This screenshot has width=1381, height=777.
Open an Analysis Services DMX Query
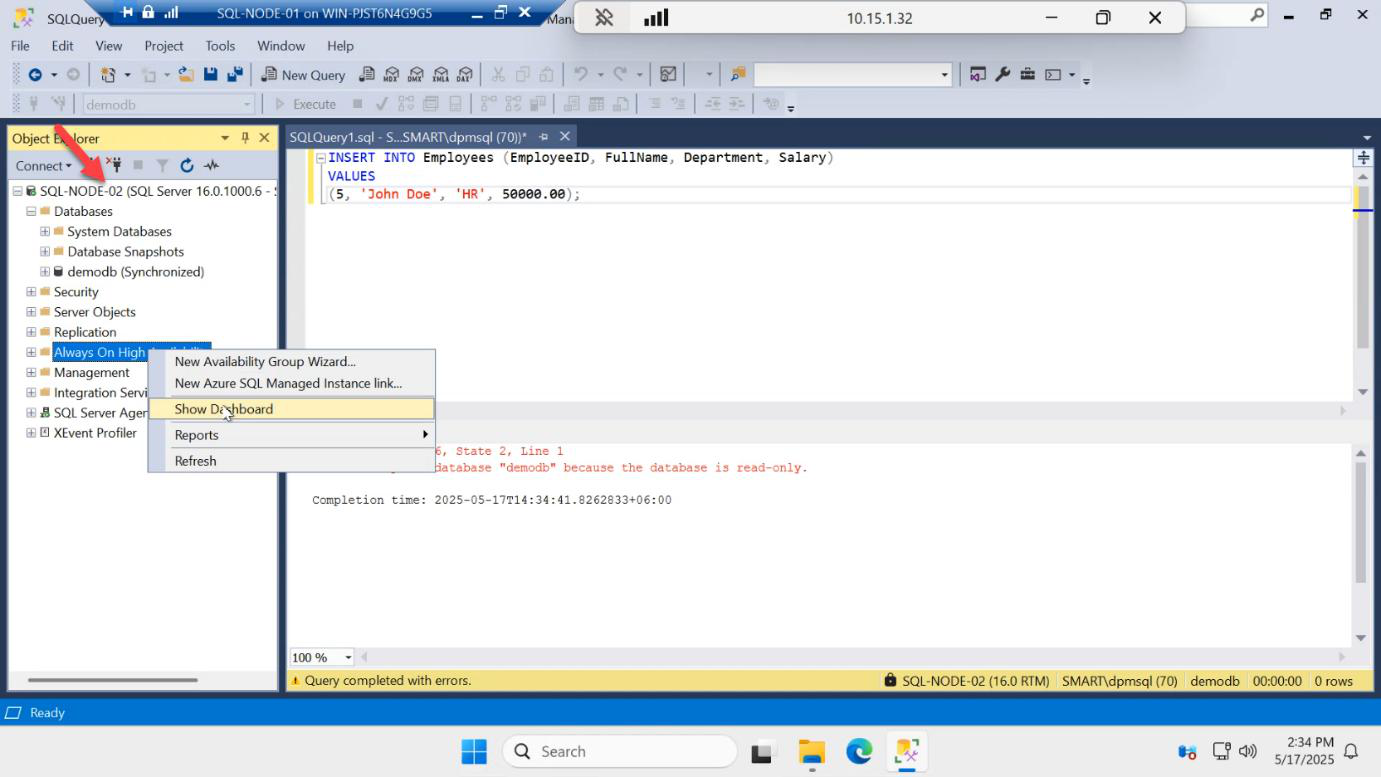[x=416, y=75]
